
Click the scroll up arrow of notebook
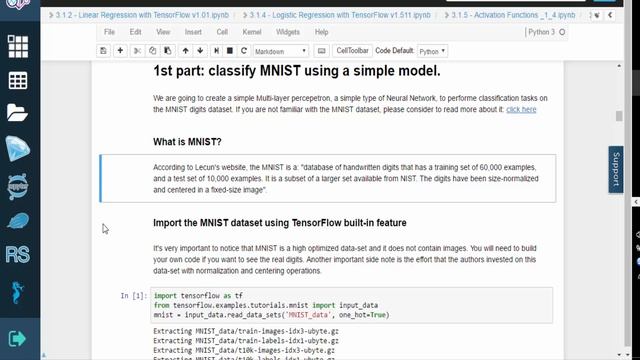pyautogui.click(x=619, y=66)
